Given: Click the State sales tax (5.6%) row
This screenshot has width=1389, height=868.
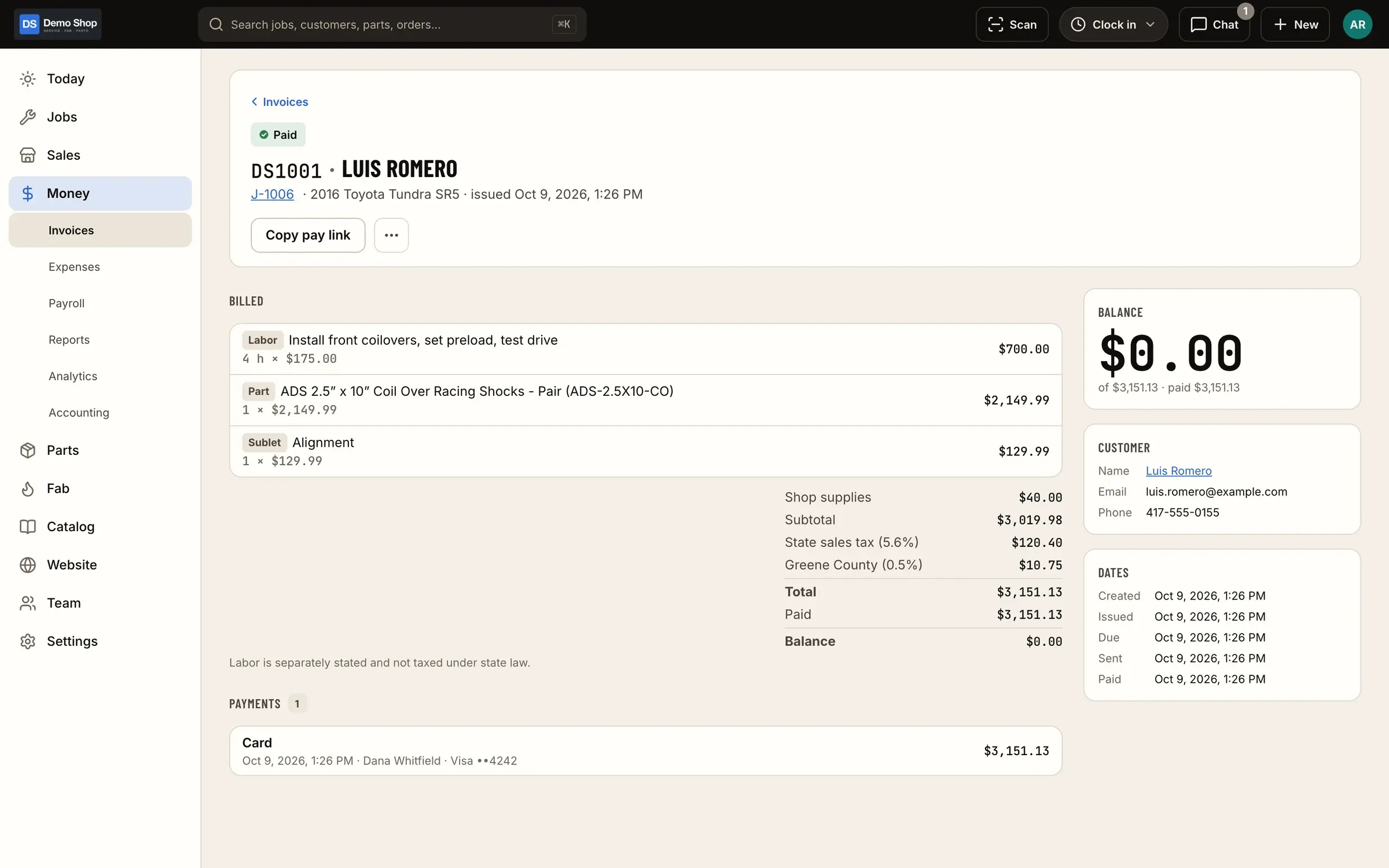Looking at the screenshot, I should click(x=923, y=543).
